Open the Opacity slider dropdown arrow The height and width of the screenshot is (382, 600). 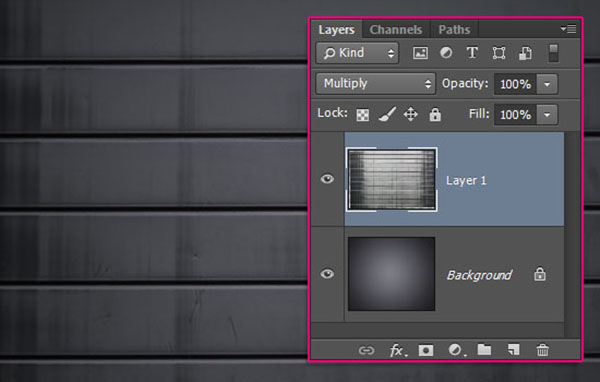tap(547, 84)
